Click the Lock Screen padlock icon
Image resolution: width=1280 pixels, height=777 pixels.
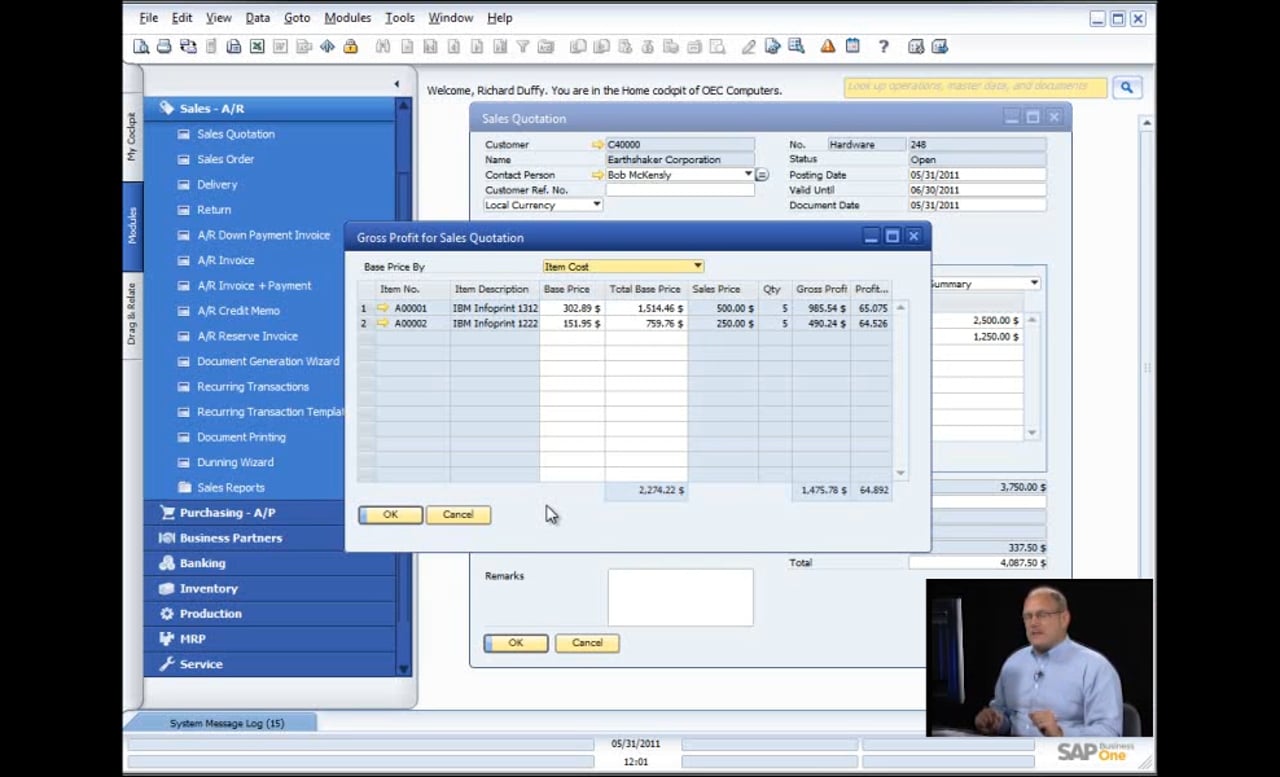350,46
